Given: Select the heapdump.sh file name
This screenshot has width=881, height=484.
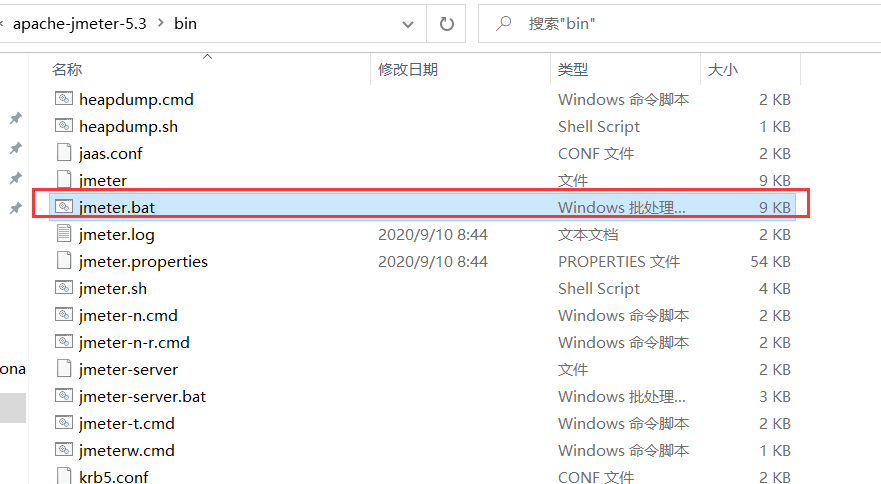Looking at the screenshot, I should [x=128, y=126].
